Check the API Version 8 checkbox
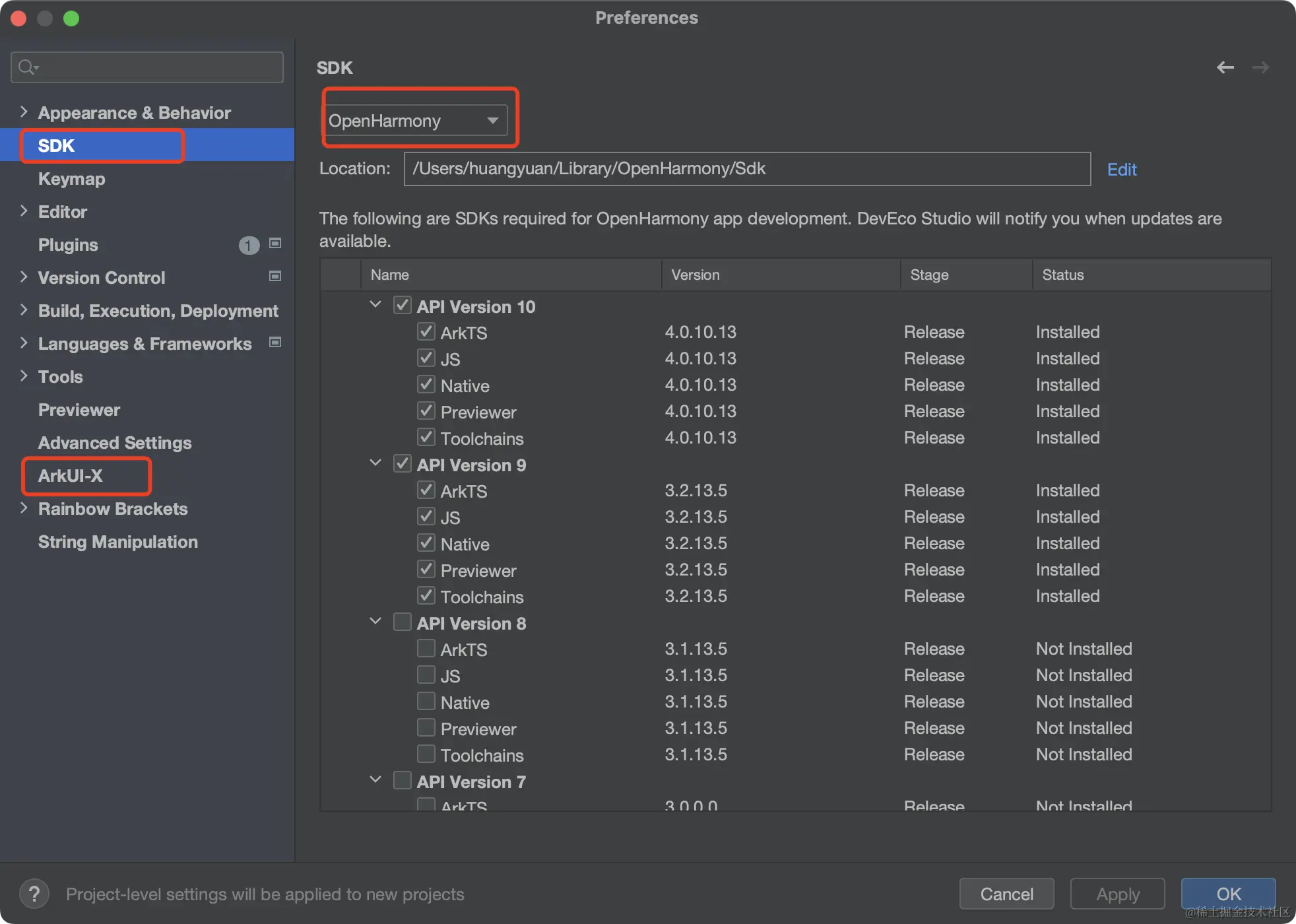This screenshot has width=1296, height=924. click(x=403, y=622)
